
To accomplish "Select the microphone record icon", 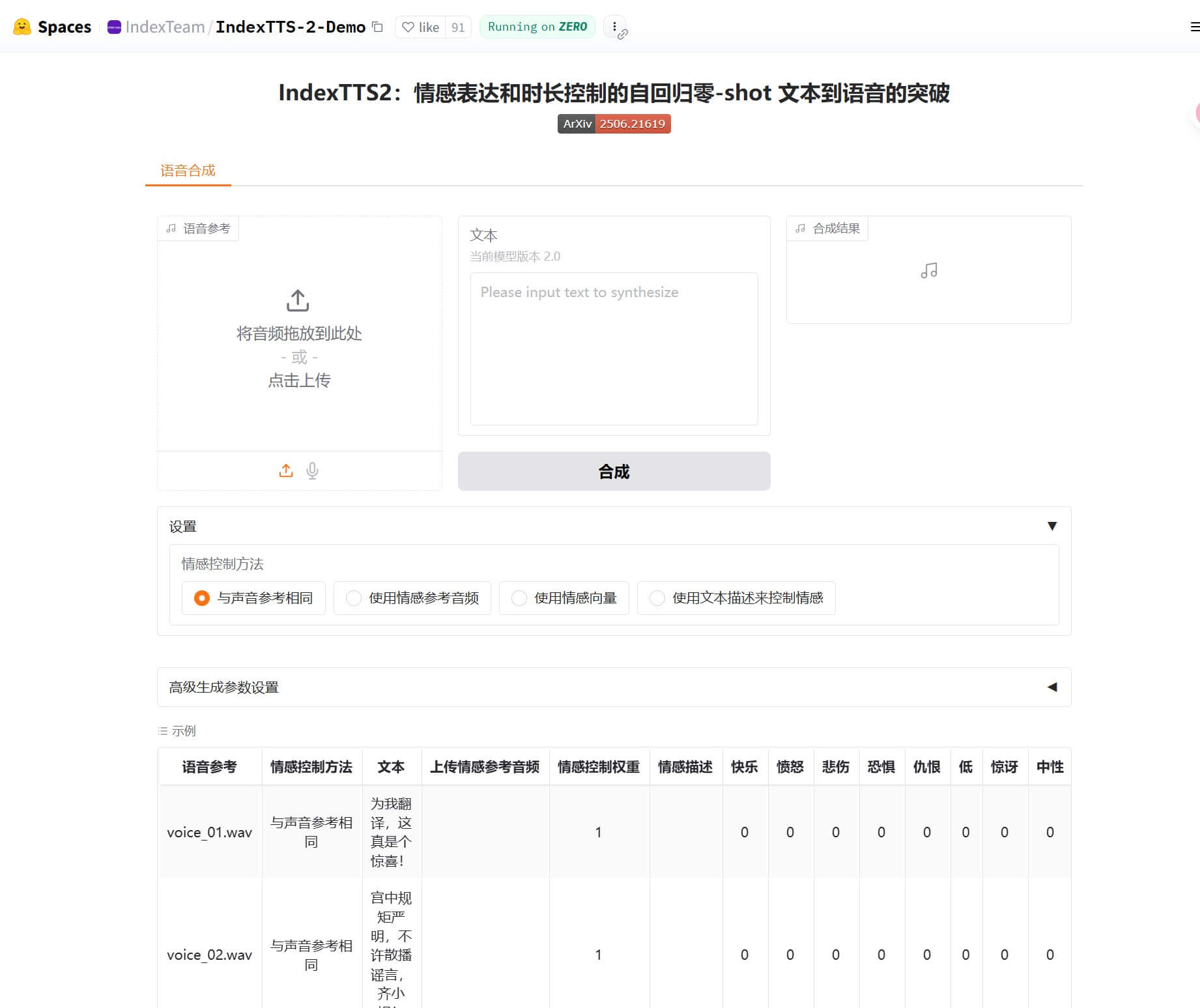I will pos(313,470).
